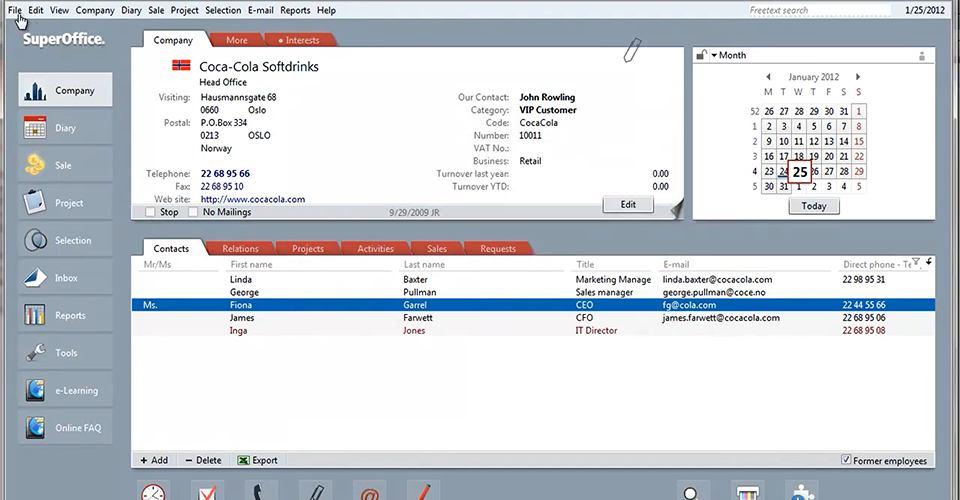Open the Diary navigator button
This screenshot has width=960, height=500.
pyautogui.click(x=65, y=128)
